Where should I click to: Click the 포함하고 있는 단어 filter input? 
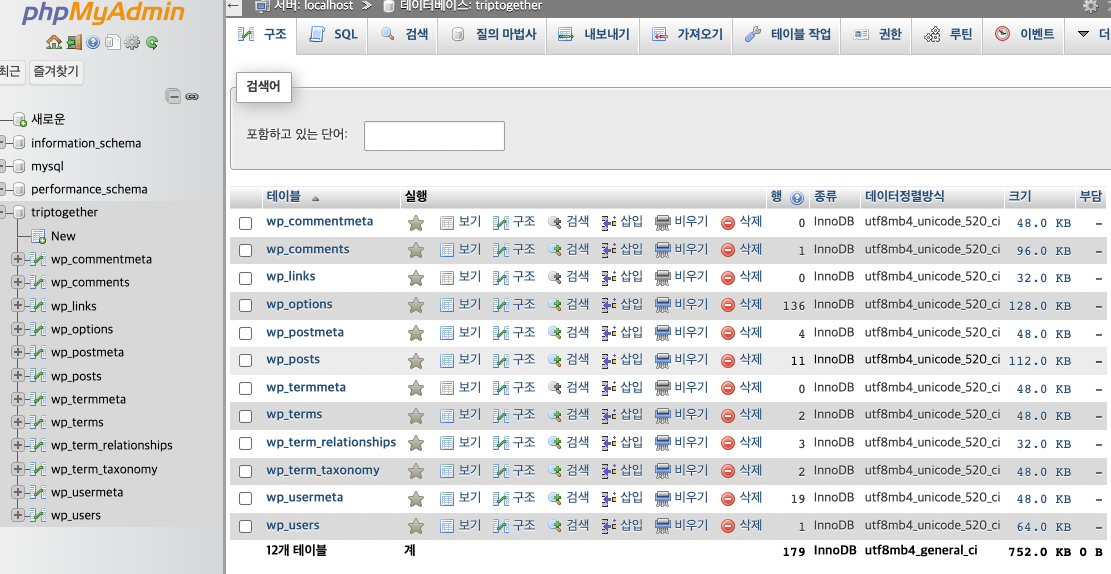(434, 136)
